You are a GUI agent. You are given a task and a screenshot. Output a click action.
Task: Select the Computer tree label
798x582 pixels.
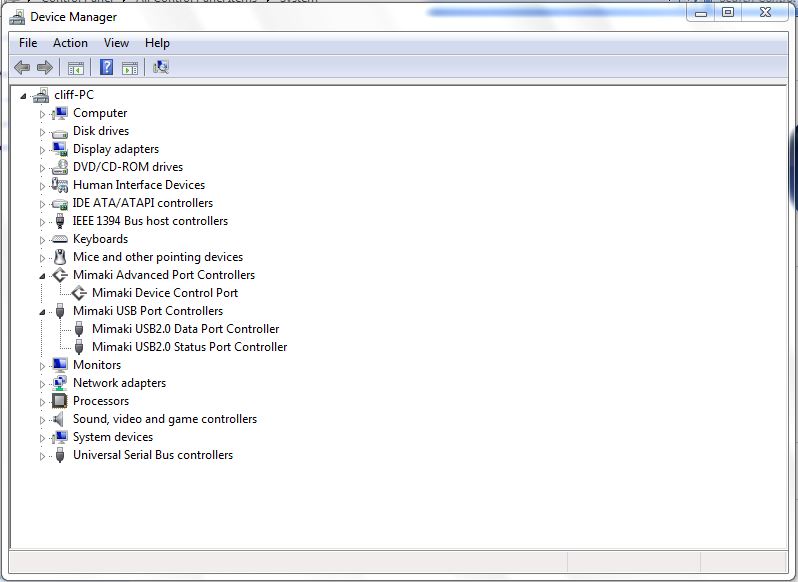(100, 113)
